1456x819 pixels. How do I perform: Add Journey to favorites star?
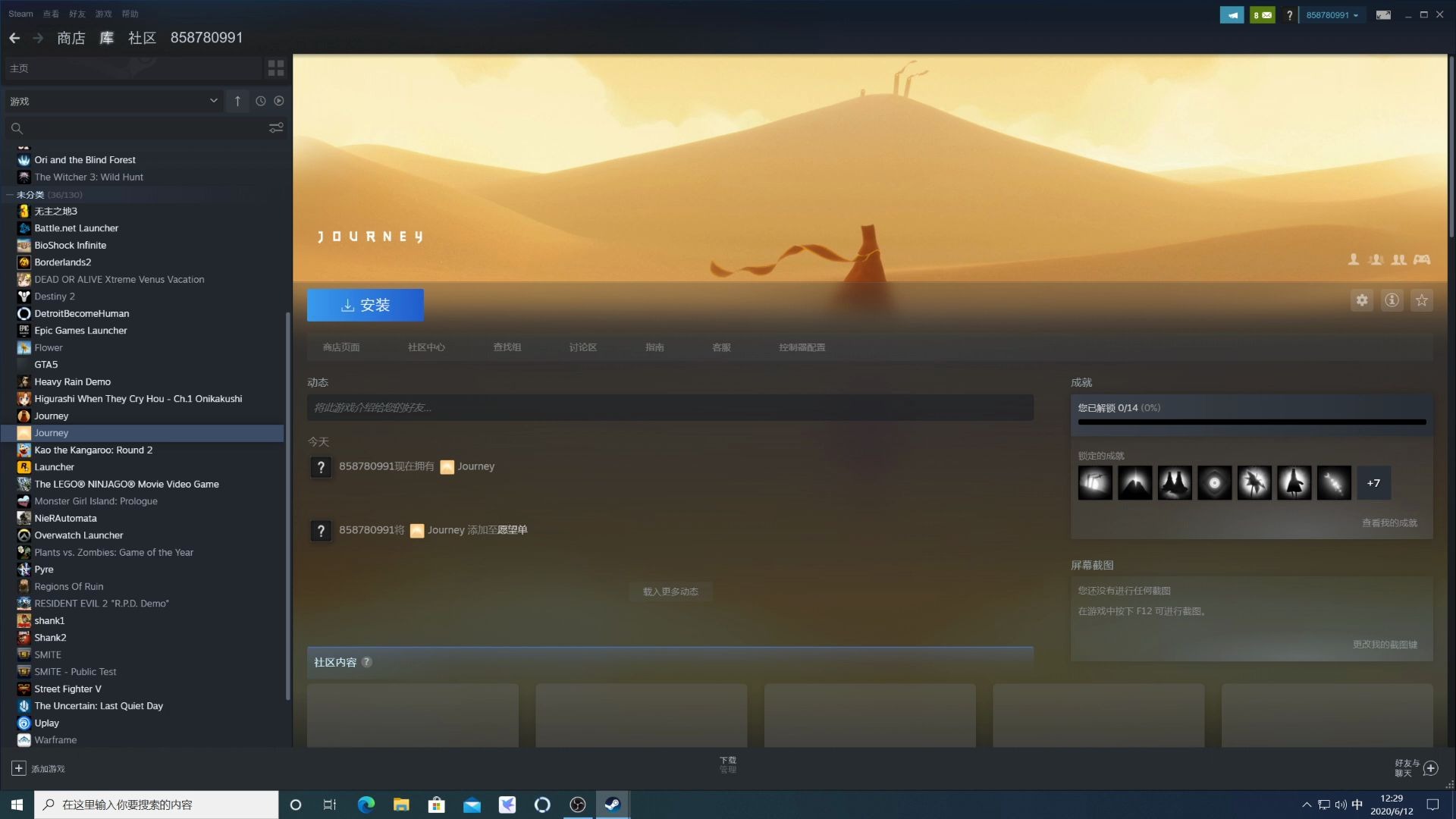pyautogui.click(x=1422, y=300)
